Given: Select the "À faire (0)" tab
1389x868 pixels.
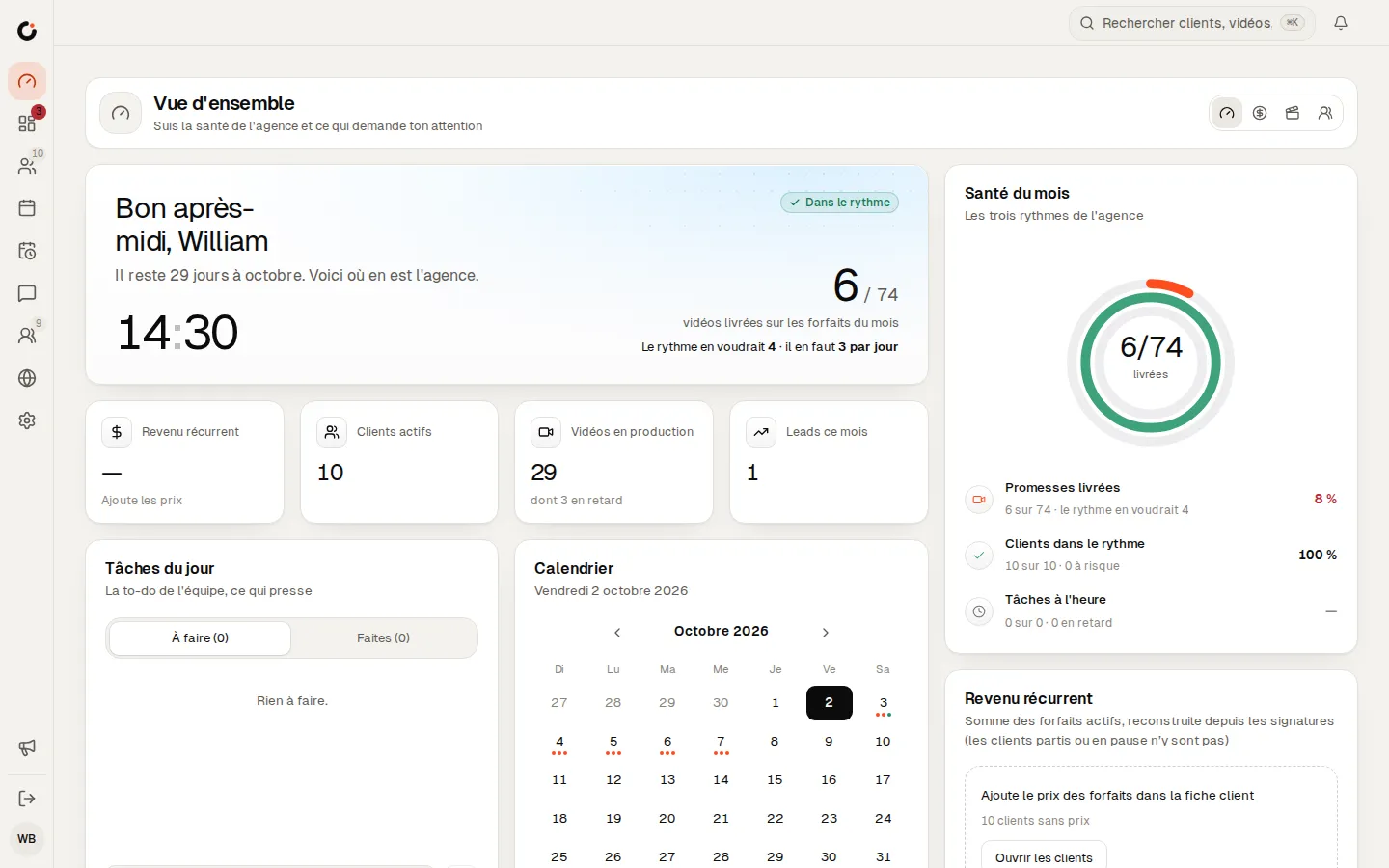Looking at the screenshot, I should pos(200,638).
